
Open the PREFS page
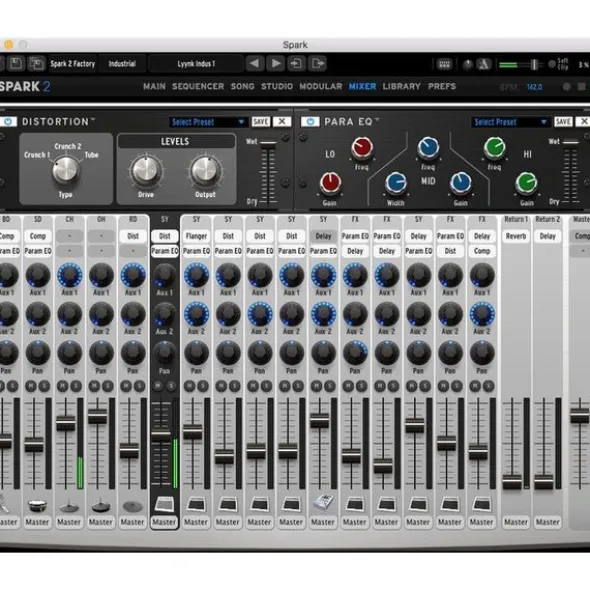tap(442, 86)
